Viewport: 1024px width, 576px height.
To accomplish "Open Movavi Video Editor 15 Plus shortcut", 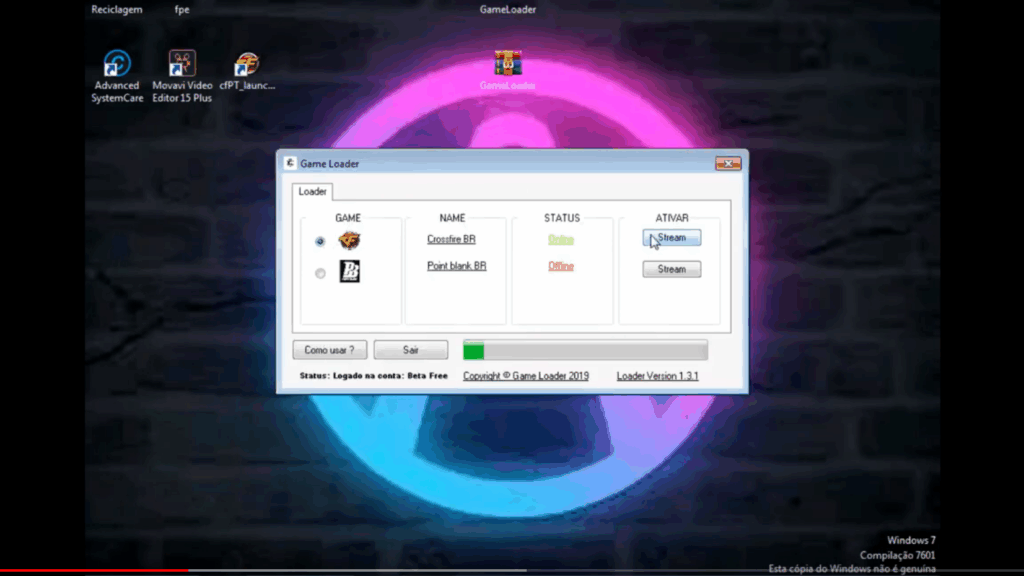I will coord(182,65).
